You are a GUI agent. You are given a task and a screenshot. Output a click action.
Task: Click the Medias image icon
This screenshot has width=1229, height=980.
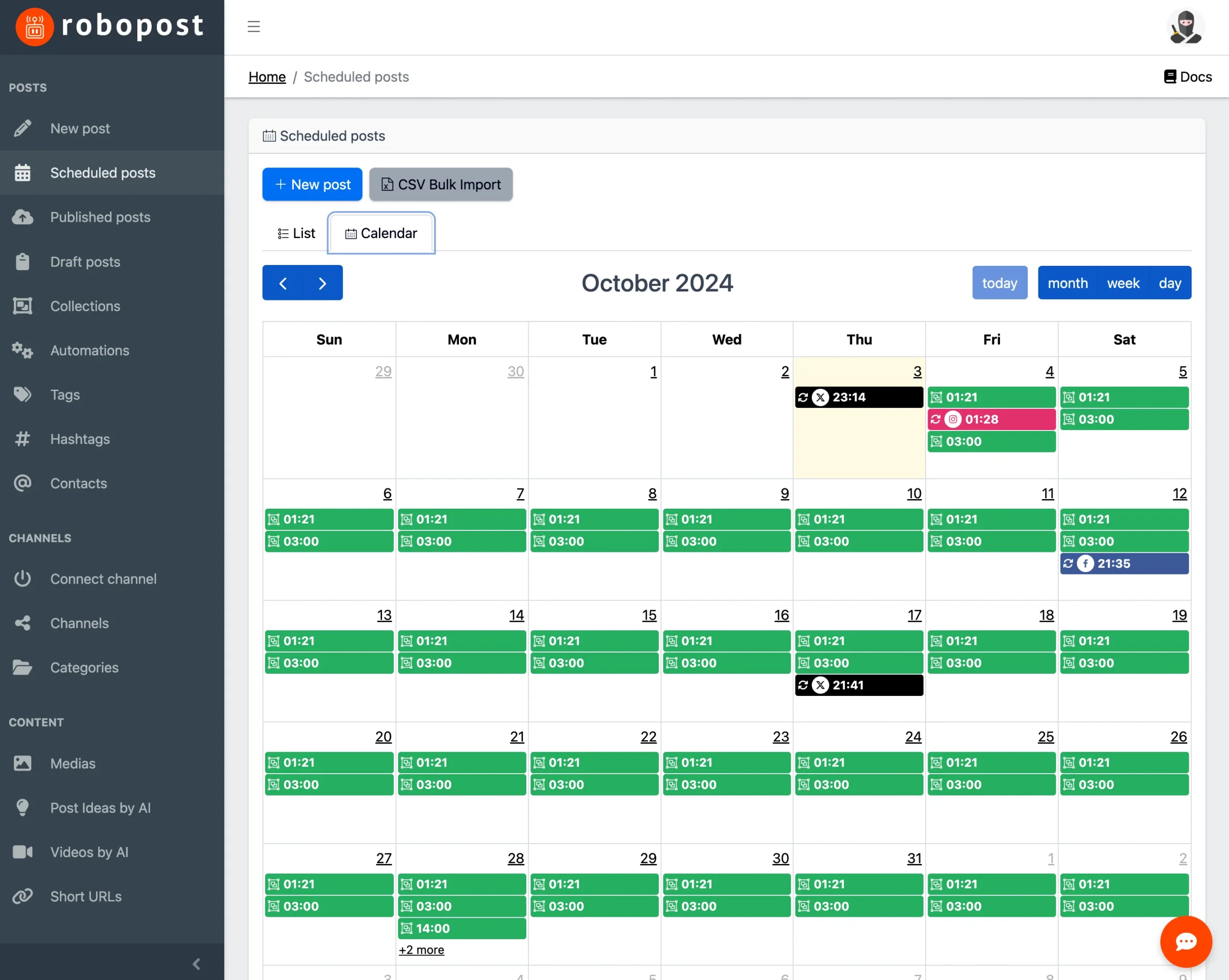tap(22, 764)
